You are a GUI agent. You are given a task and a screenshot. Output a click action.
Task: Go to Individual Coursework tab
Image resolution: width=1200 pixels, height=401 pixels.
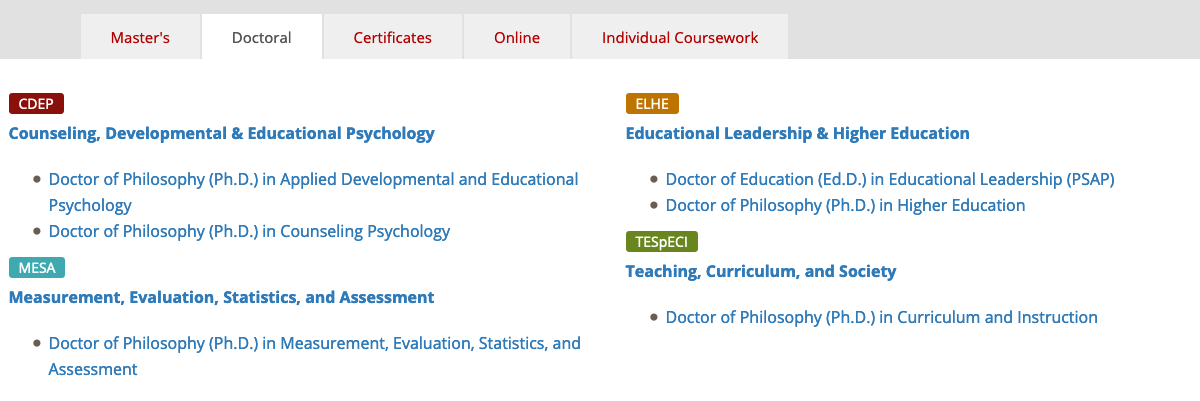coord(679,38)
